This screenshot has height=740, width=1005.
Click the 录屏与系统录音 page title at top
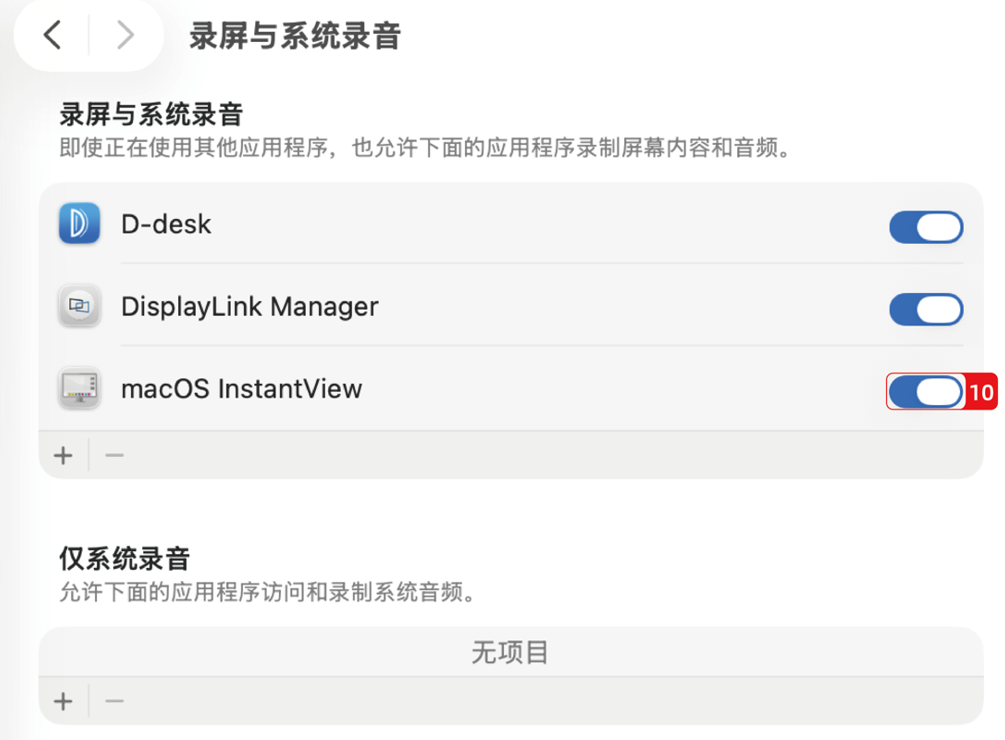click(294, 37)
